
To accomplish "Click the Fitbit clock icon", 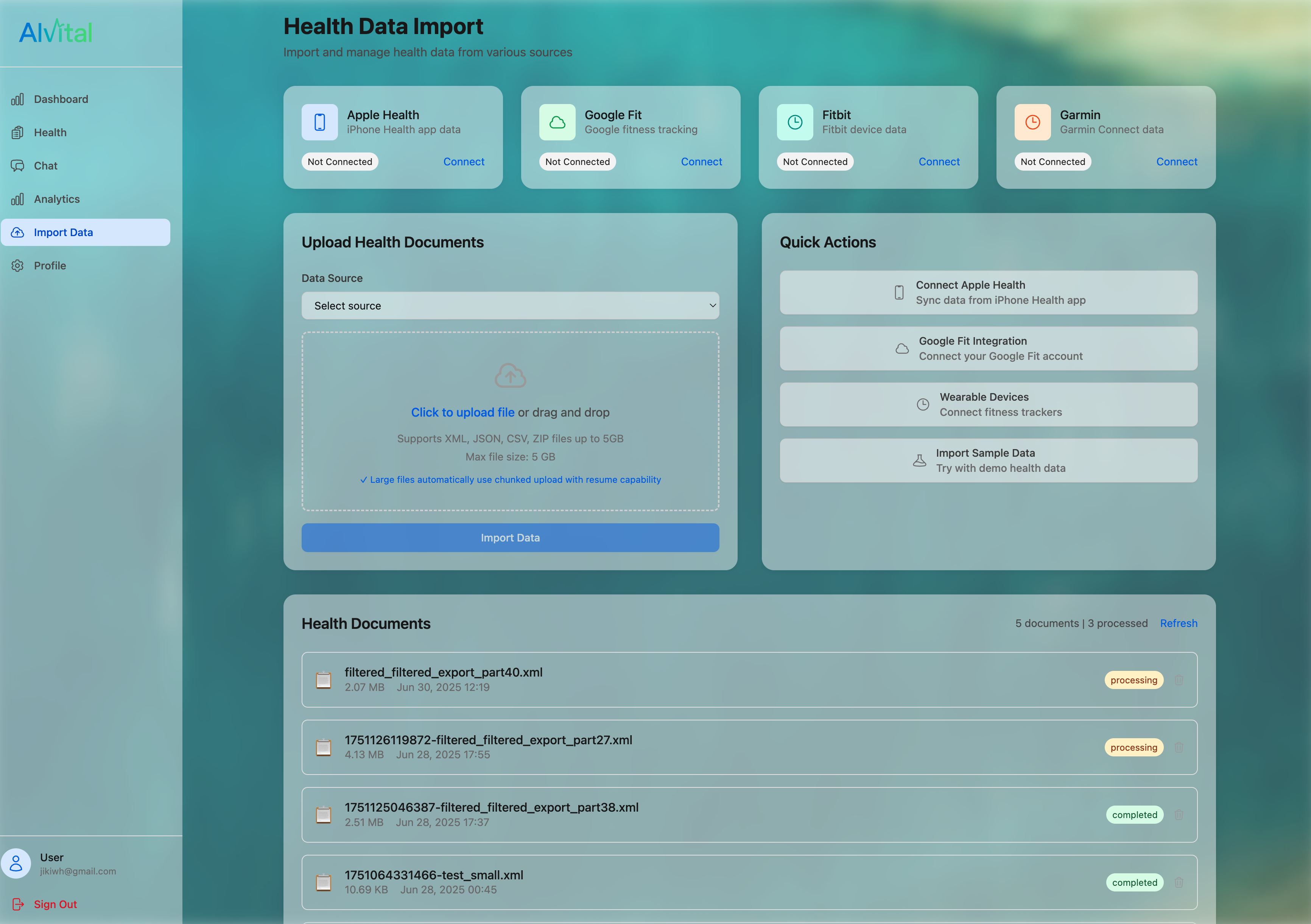I will pos(795,121).
